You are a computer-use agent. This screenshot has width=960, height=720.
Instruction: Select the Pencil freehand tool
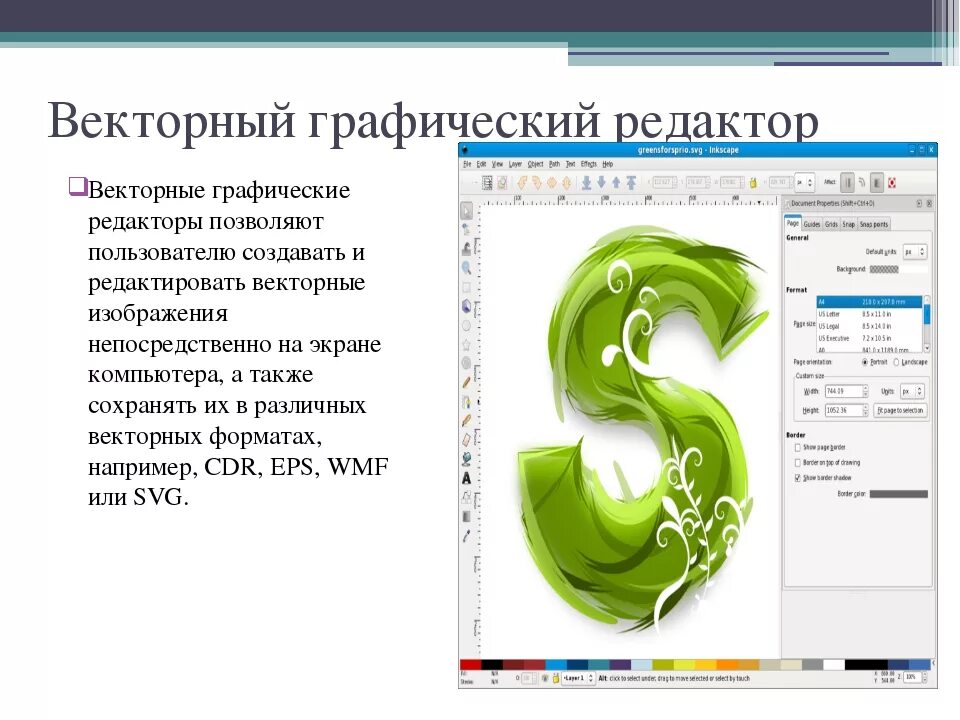click(467, 383)
